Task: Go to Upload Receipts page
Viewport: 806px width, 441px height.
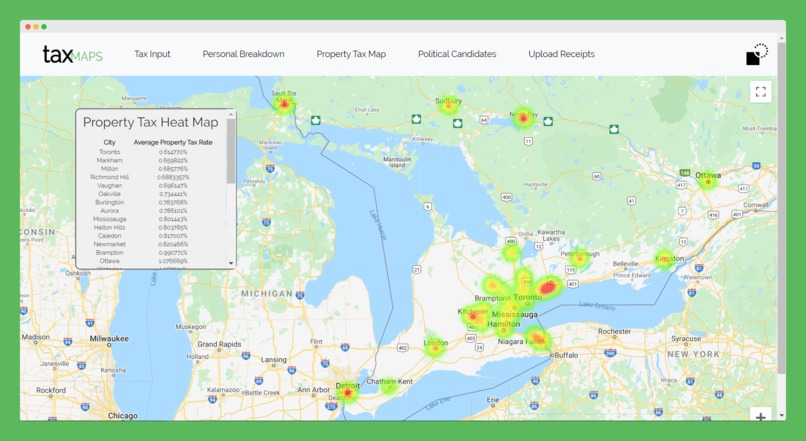Action: [561, 54]
